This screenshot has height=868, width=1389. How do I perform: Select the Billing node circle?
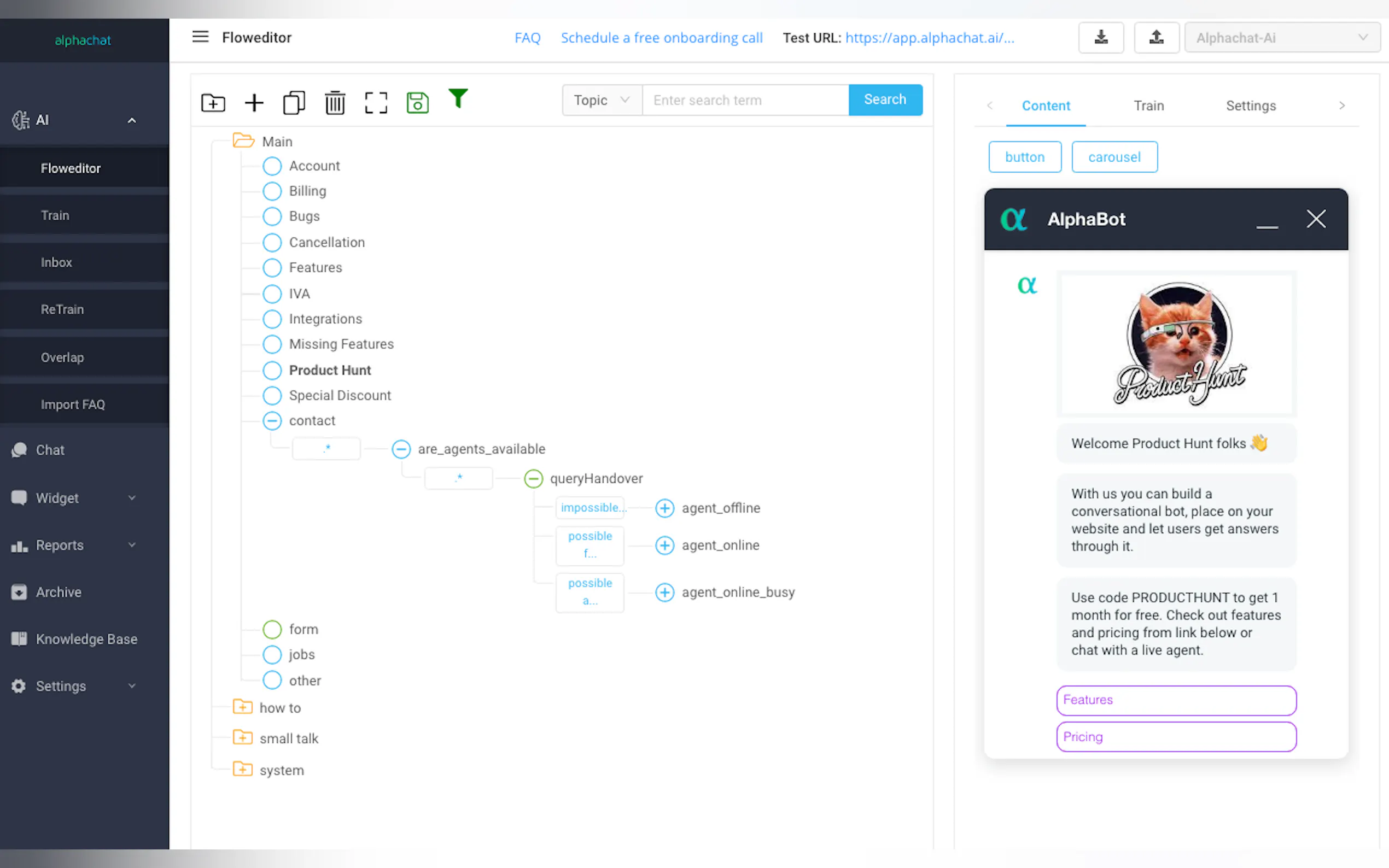[x=272, y=191]
